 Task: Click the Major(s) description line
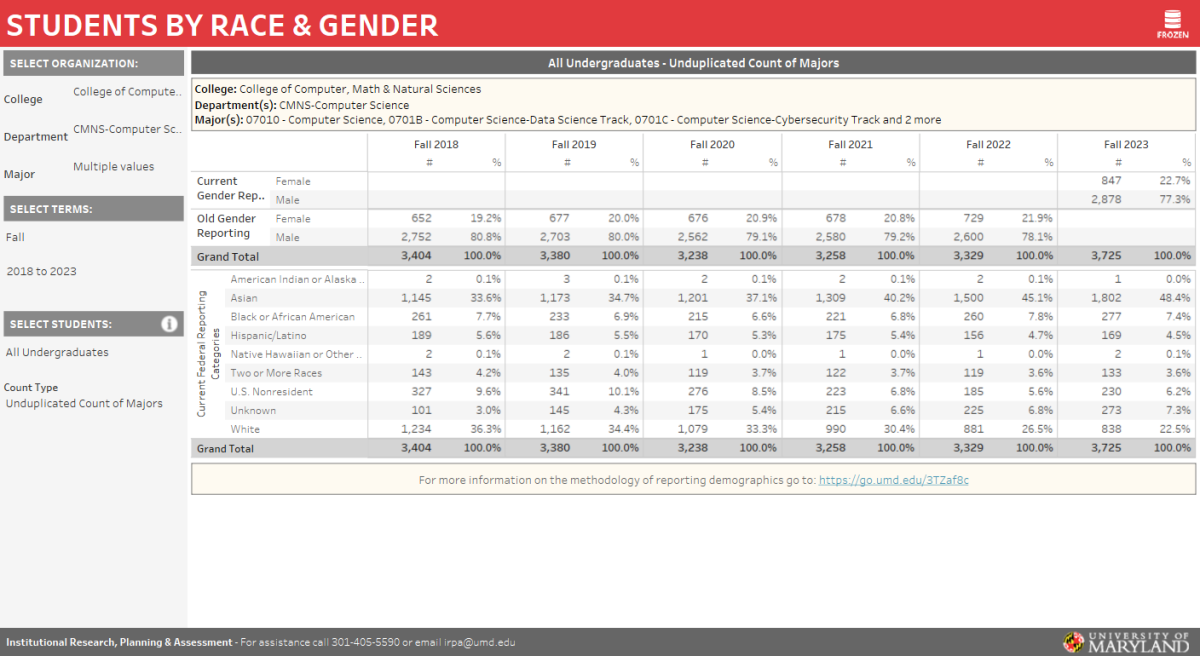pyautogui.click(x=567, y=120)
